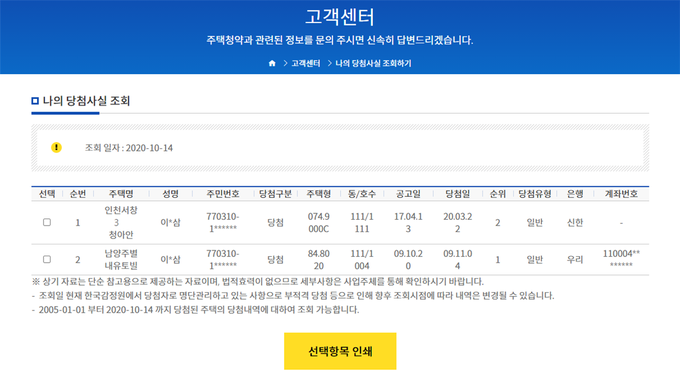Click the 고객센터 page title
680x377 pixels.
(x=340, y=17)
